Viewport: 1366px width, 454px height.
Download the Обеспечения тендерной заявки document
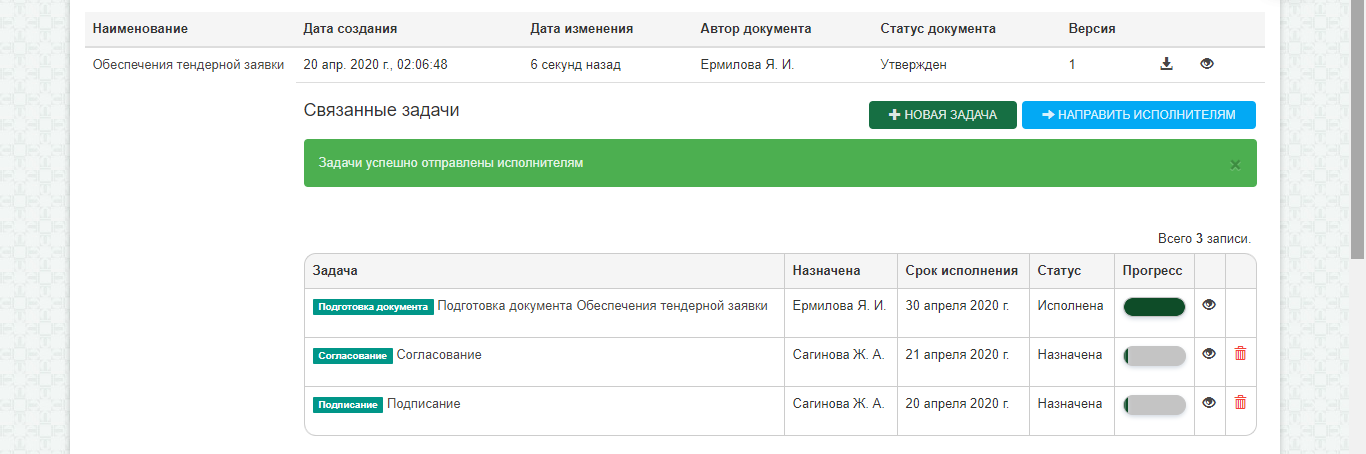[1165, 64]
